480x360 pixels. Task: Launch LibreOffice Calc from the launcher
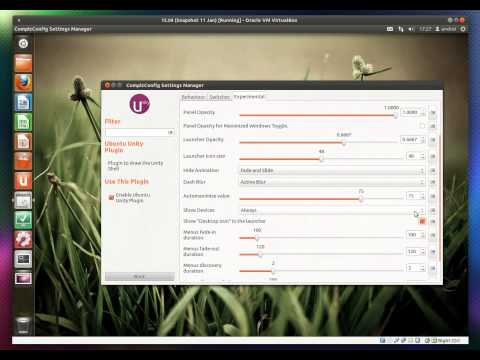23,122
